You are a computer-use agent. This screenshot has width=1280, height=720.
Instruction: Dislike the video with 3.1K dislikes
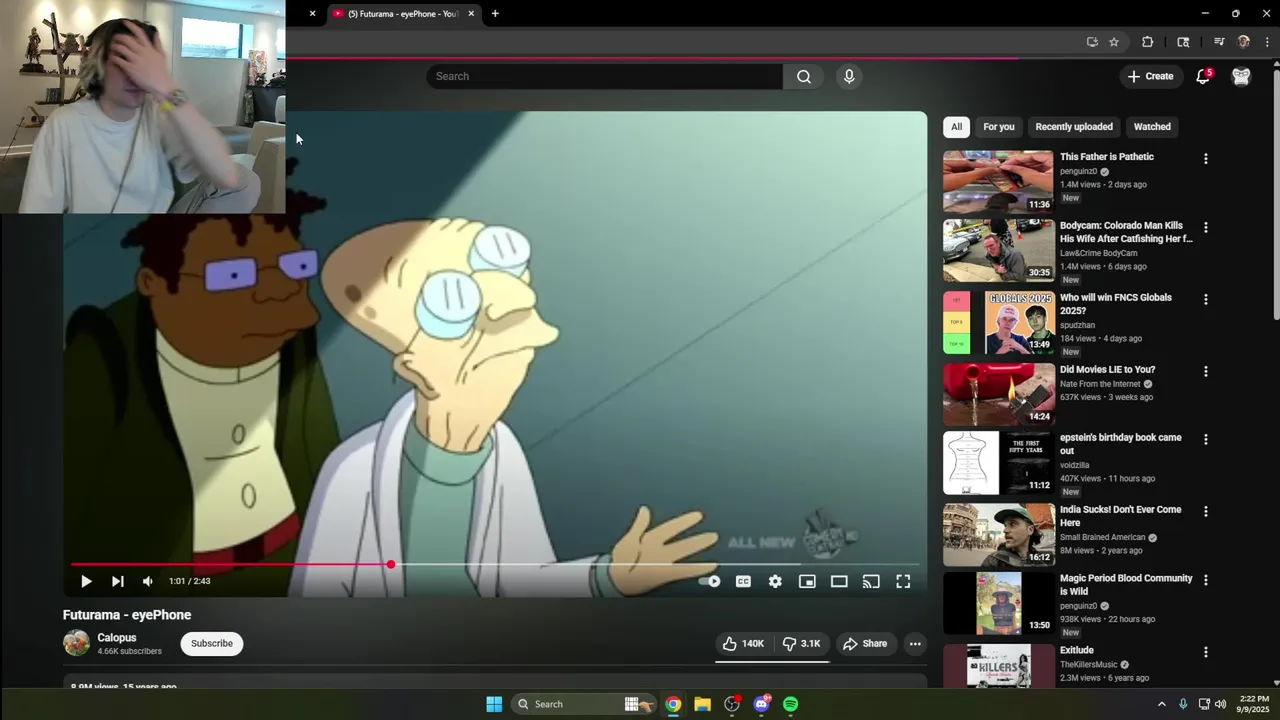click(x=801, y=643)
